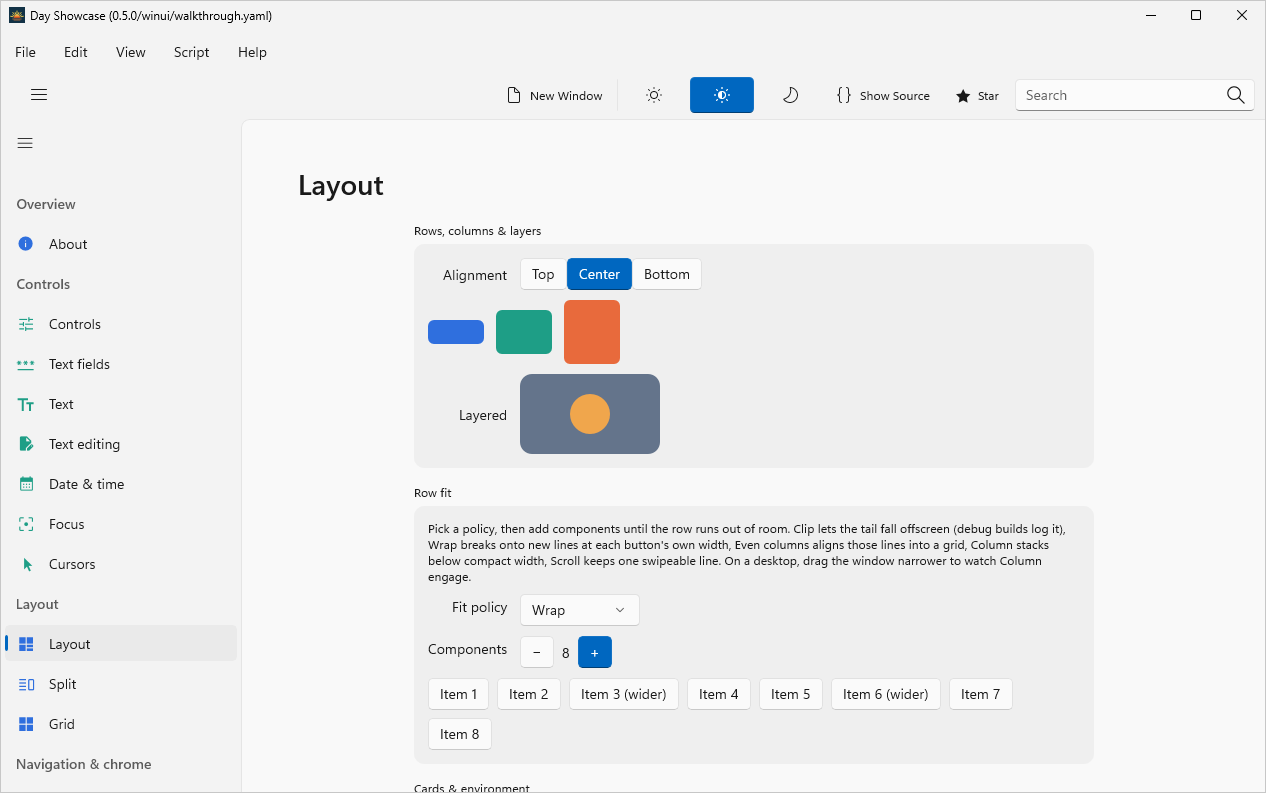Open the Fit policy Wrap dropdown
Viewport: 1266px width, 793px height.
click(x=579, y=610)
